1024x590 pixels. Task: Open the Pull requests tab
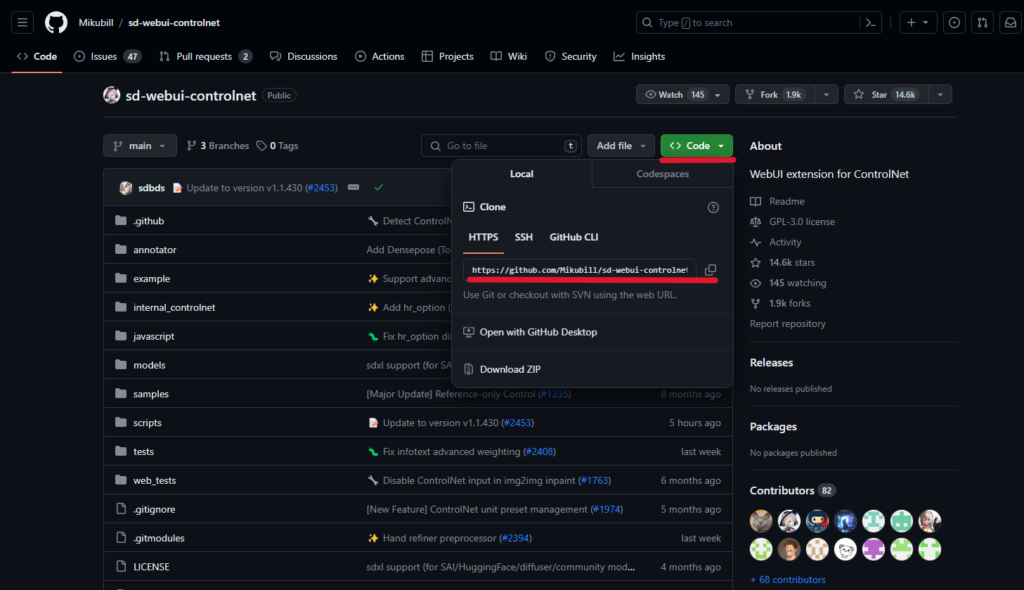[x=204, y=56]
